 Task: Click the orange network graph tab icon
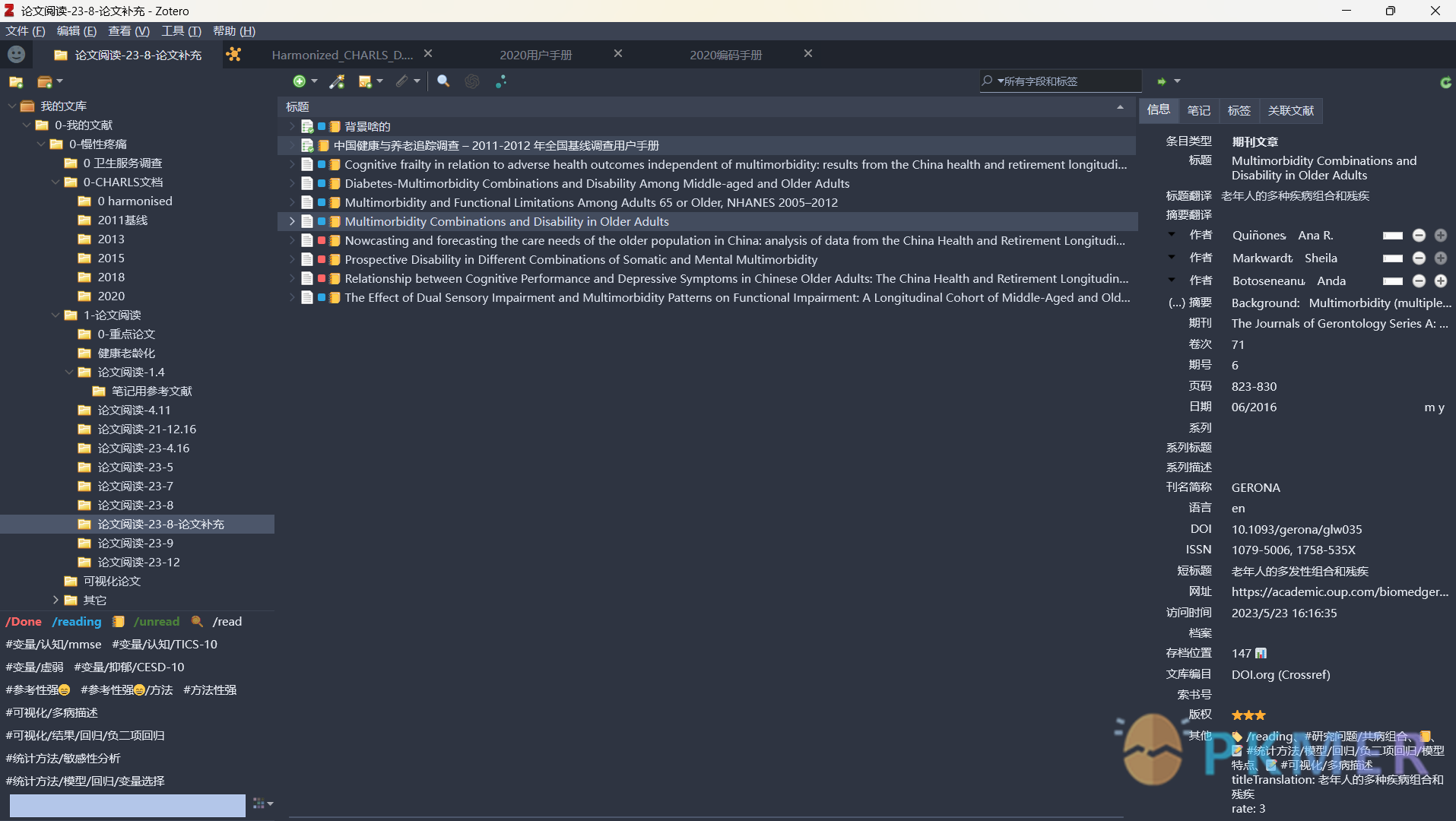point(233,55)
